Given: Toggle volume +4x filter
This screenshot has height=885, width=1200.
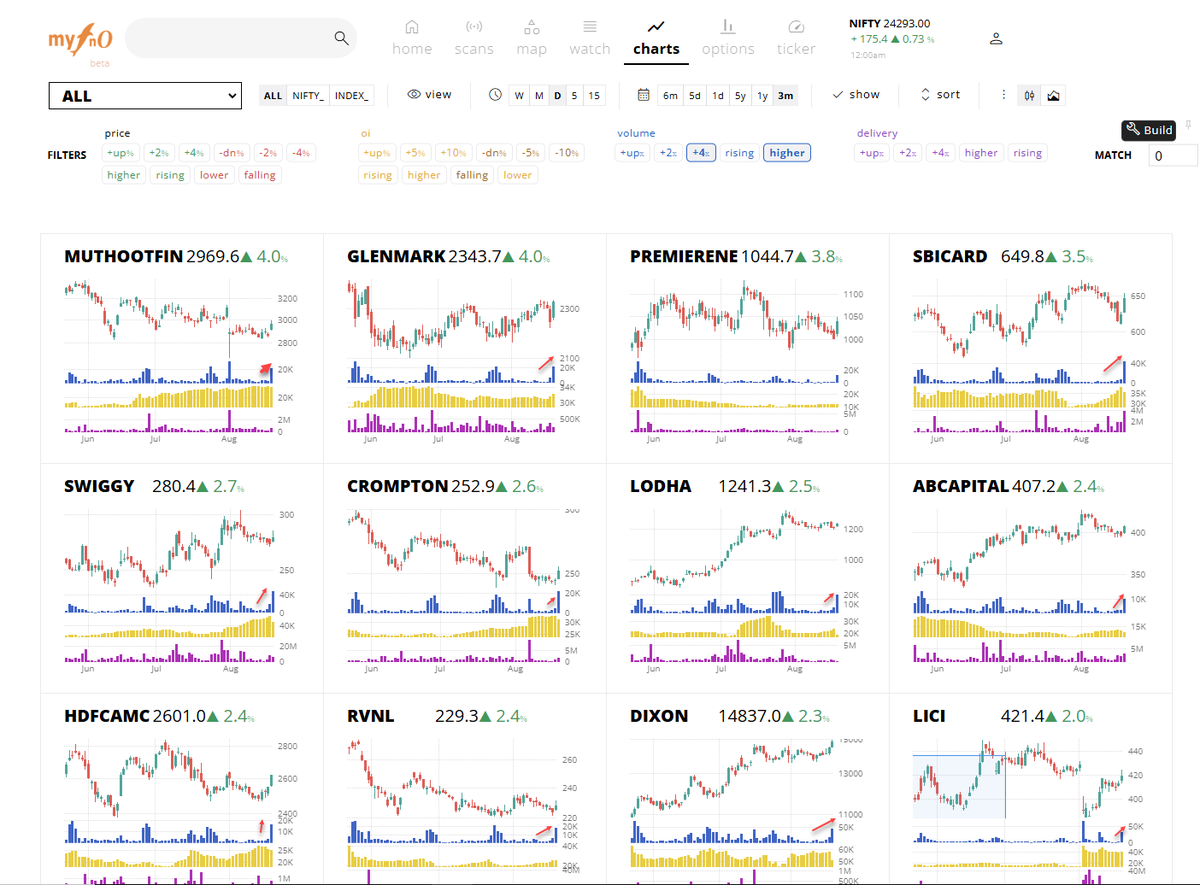Looking at the screenshot, I should [700, 153].
